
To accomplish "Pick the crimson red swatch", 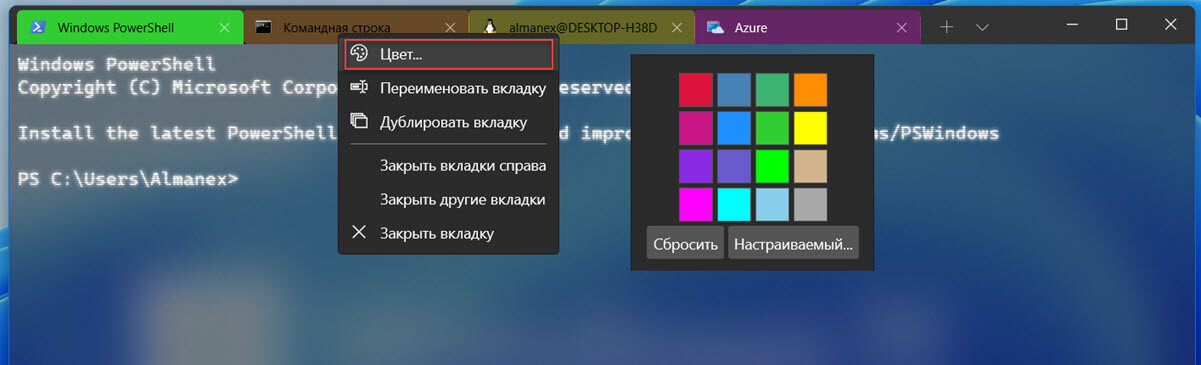I will point(695,90).
